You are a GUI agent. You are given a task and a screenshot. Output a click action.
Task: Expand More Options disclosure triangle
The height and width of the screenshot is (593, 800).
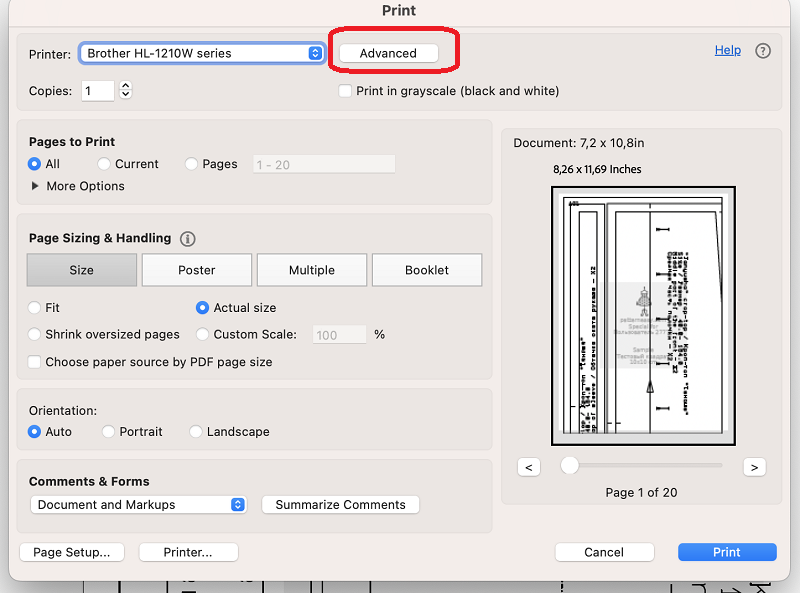coord(36,186)
